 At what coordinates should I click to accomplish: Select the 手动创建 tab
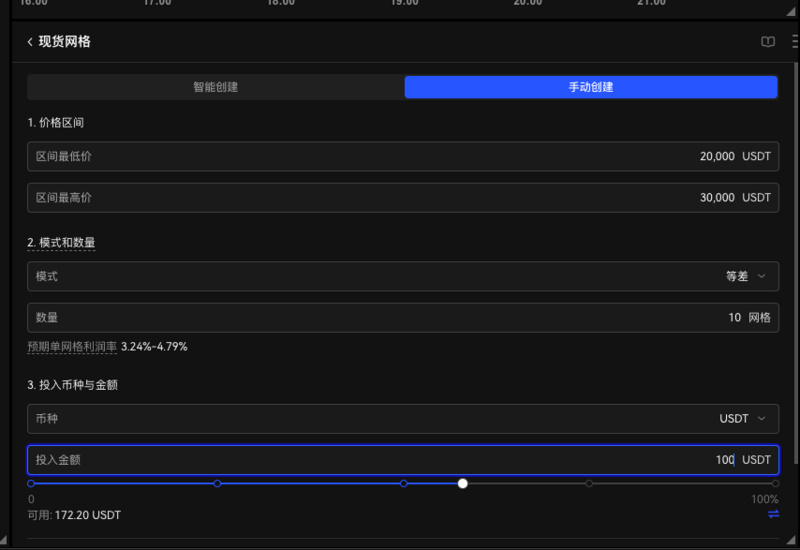coord(590,87)
